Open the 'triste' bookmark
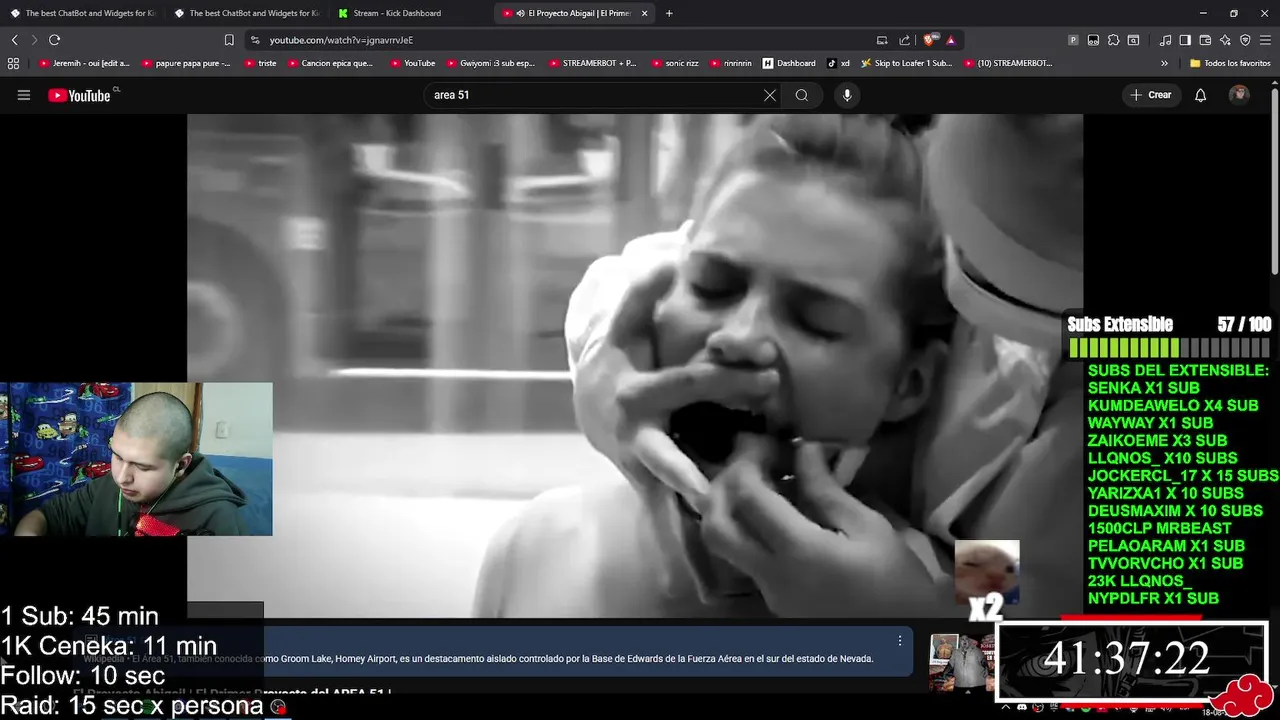1280x720 pixels. [x=259, y=63]
